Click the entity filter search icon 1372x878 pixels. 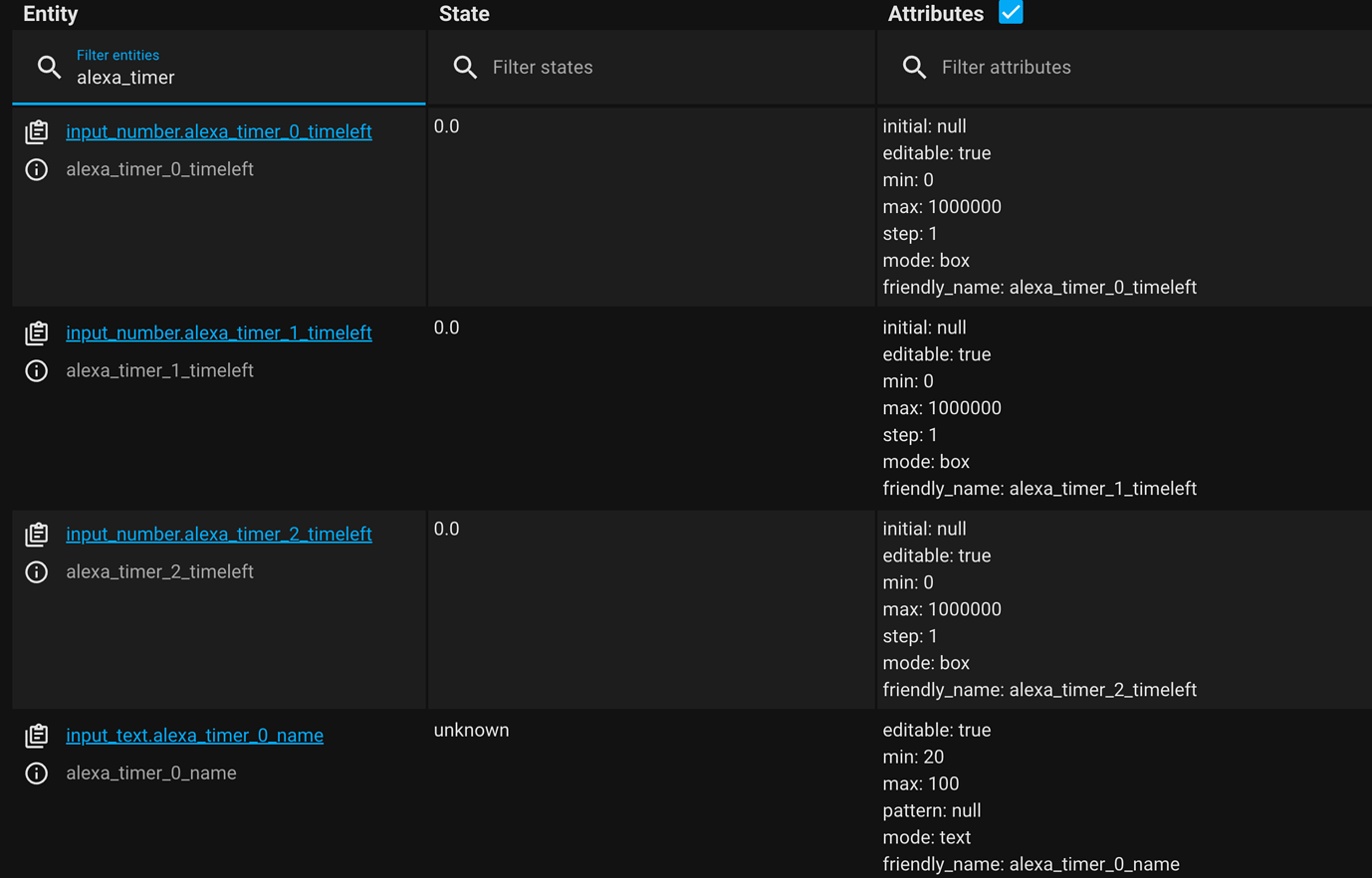tap(49, 67)
